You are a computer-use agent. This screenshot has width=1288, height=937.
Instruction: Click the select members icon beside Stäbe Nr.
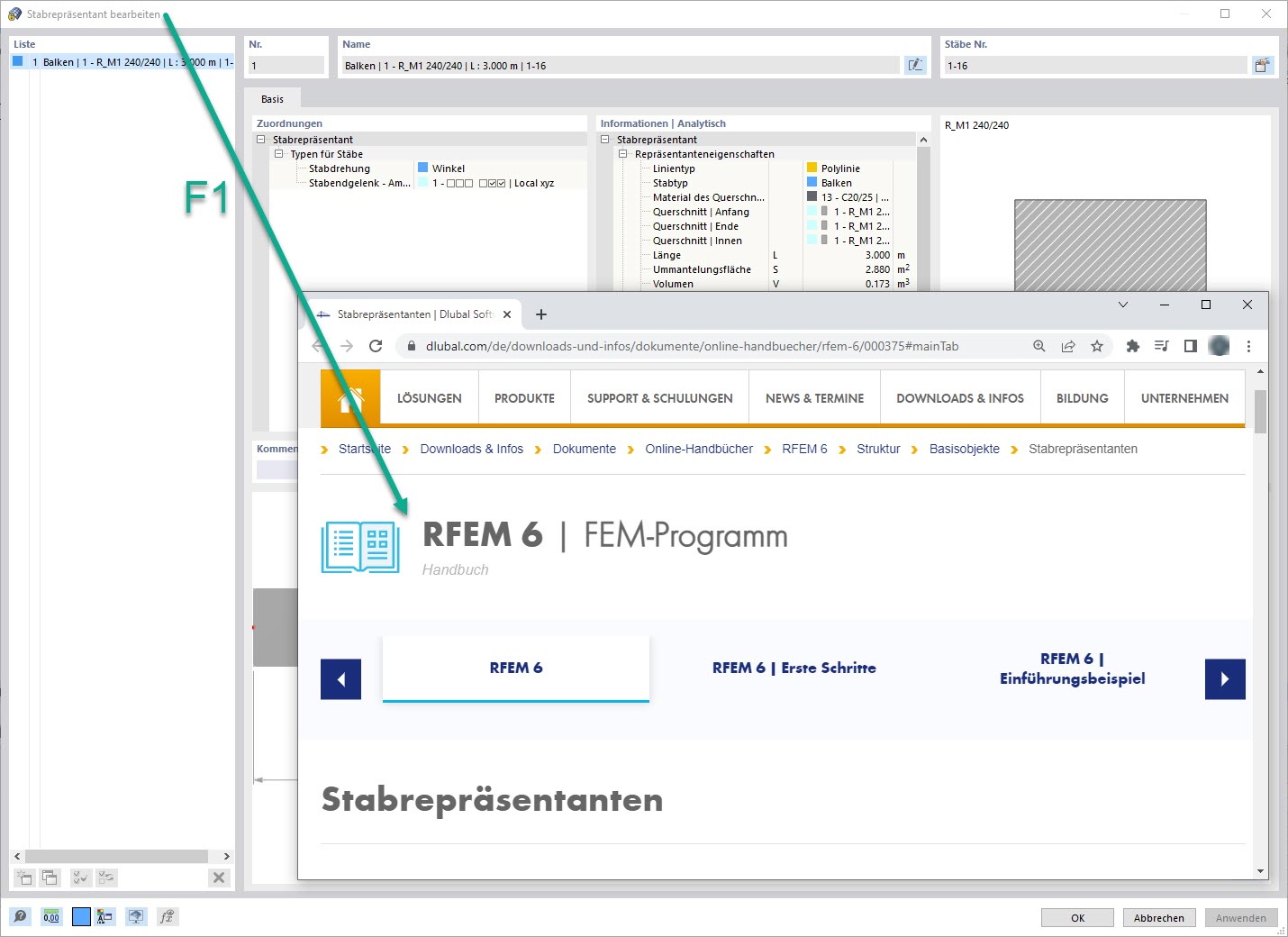point(1263,65)
